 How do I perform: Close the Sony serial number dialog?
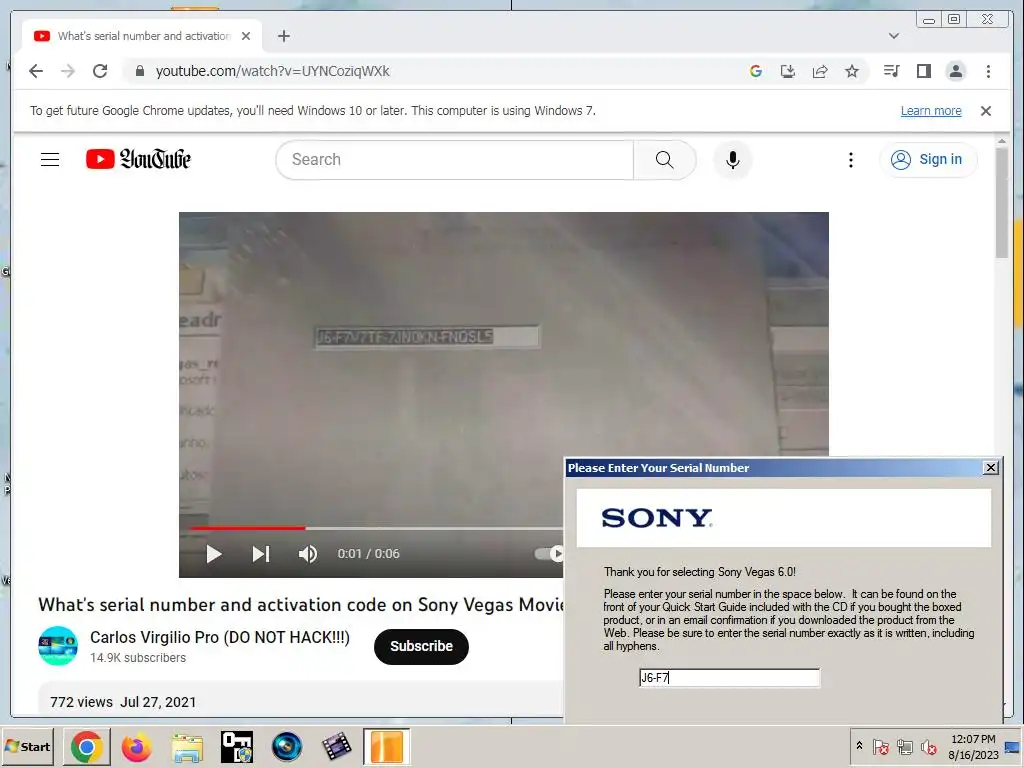point(991,468)
